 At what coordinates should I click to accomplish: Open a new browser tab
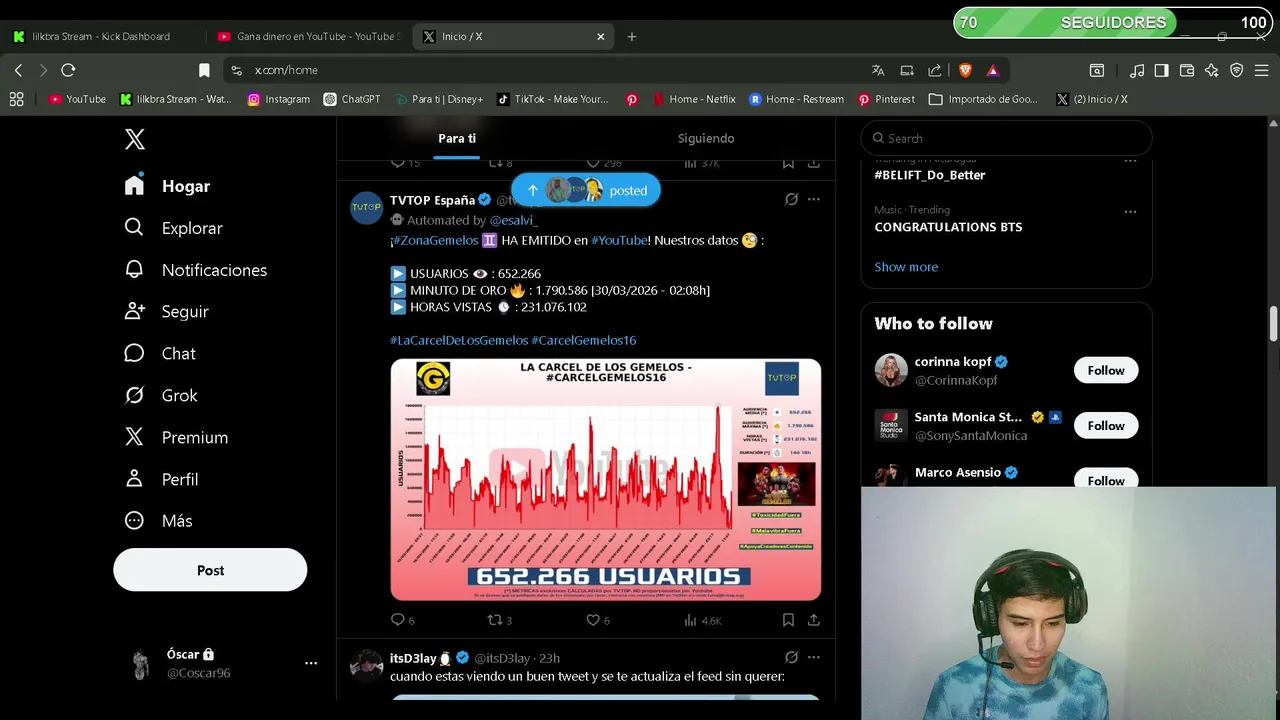(x=631, y=36)
